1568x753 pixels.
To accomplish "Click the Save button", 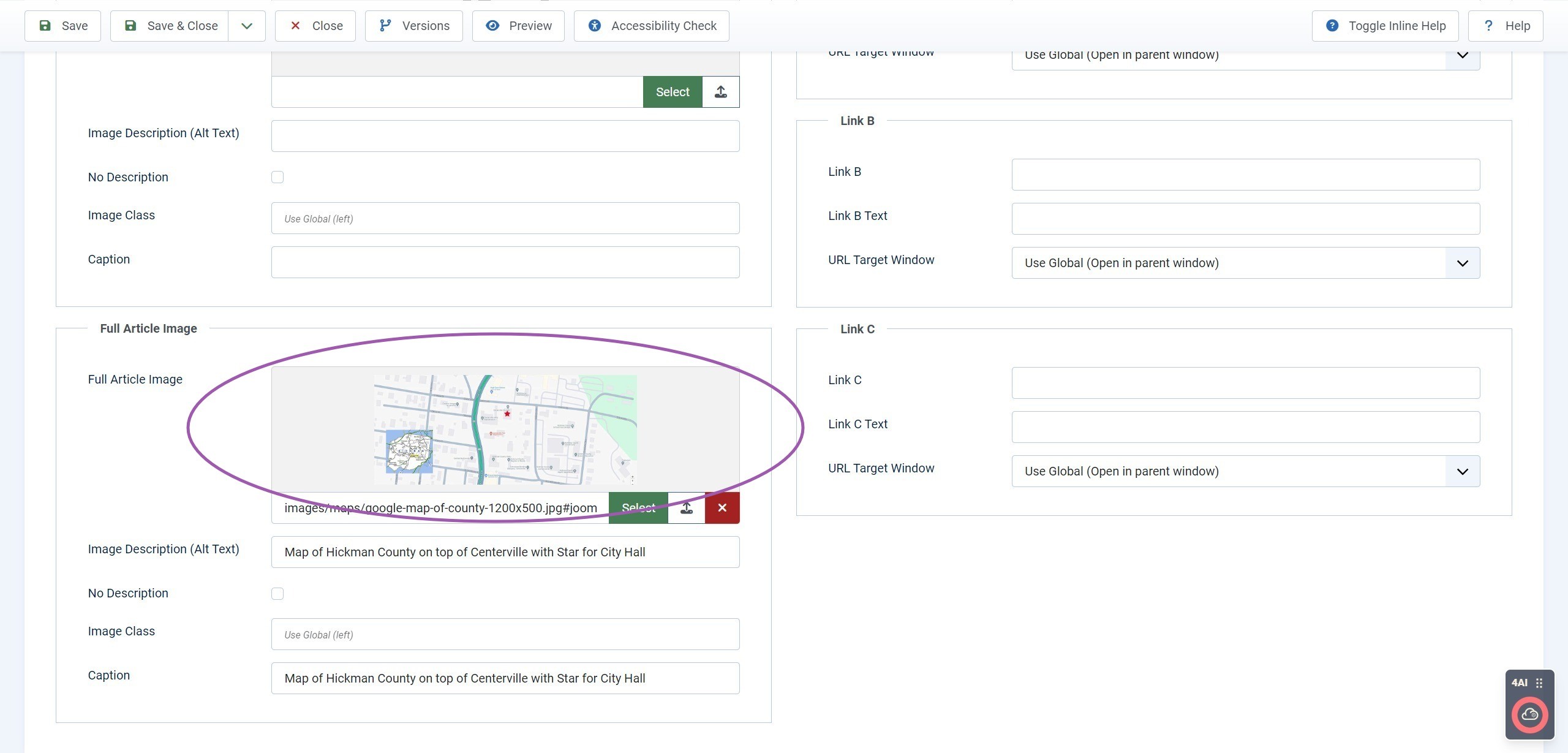I will coord(62,26).
